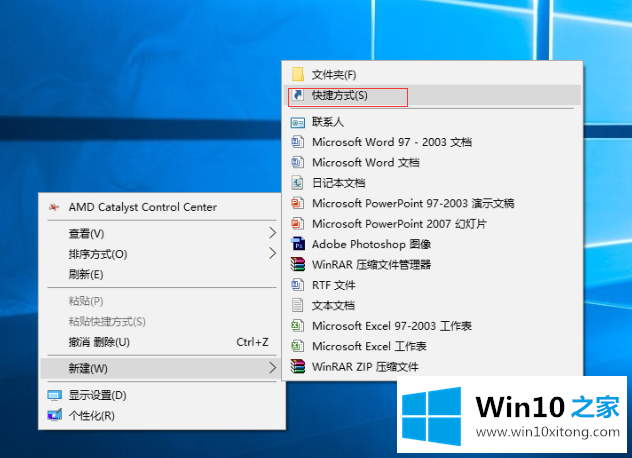This screenshot has height=458, width=632.
Task: Choose 撤消 删除(U) from context menu
Action: (98, 342)
